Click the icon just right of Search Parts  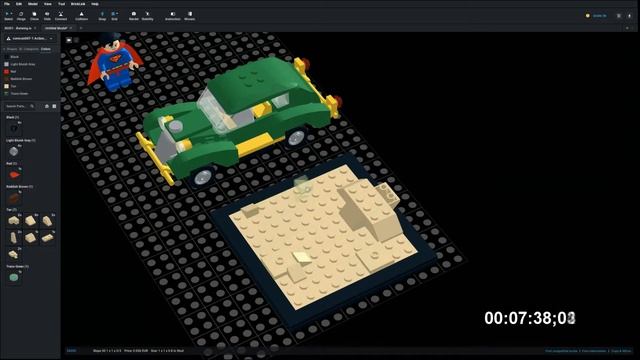click(47, 106)
